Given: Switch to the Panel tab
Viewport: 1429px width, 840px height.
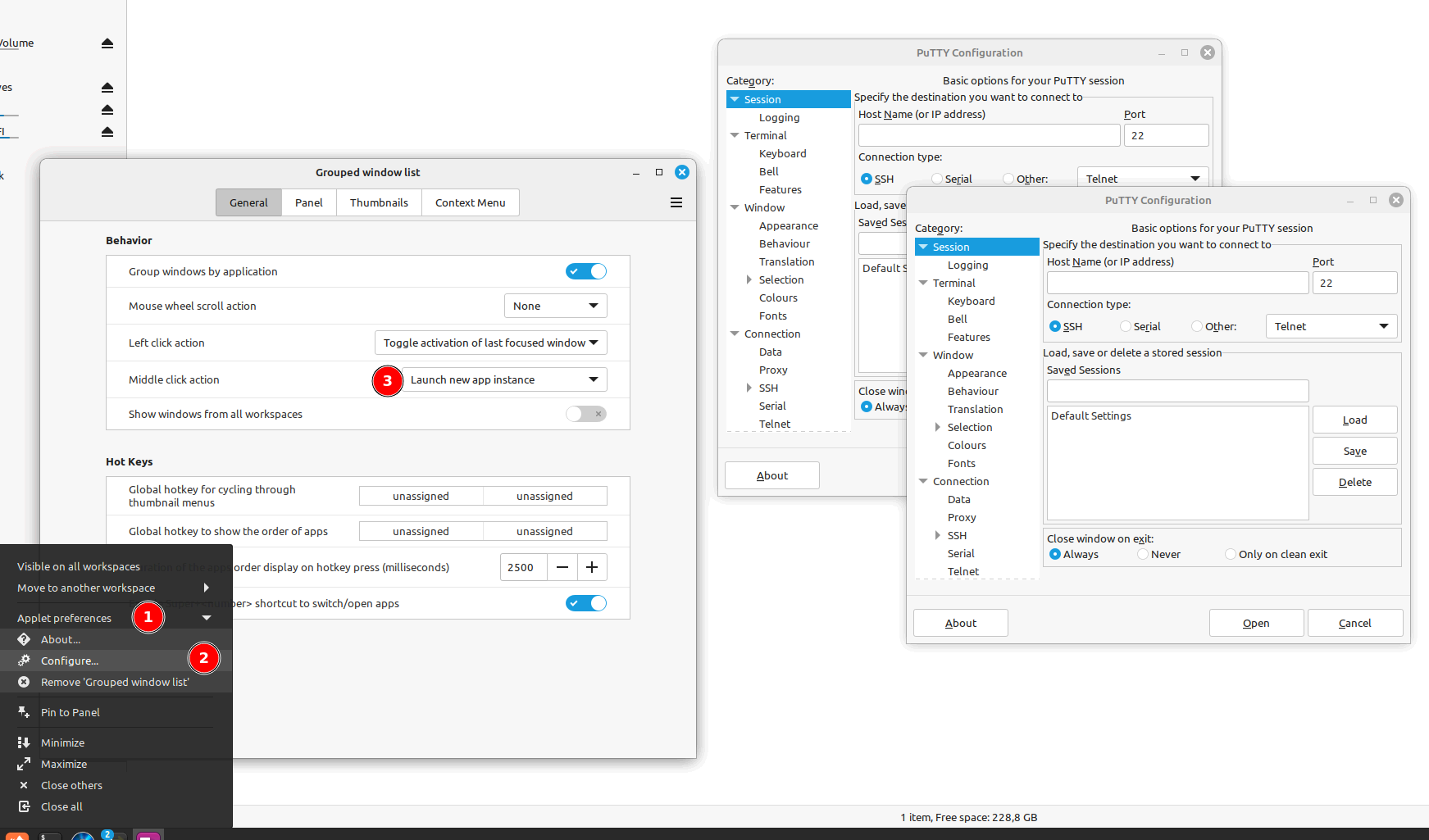Looking at the screenshot, I should 309,202.
